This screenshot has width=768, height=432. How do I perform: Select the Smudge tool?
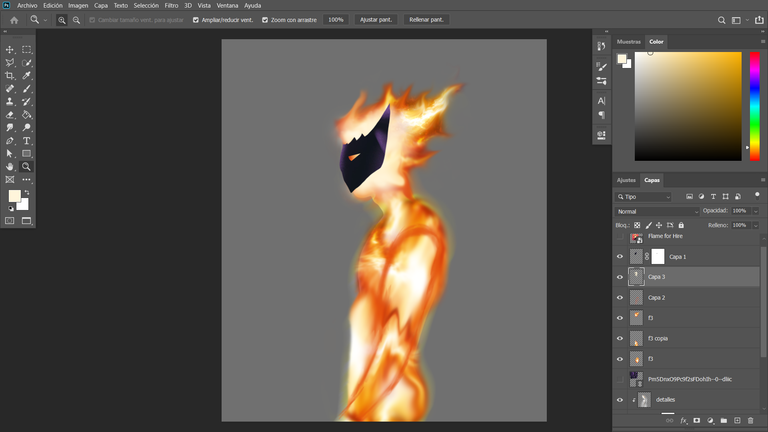(10, 127)
